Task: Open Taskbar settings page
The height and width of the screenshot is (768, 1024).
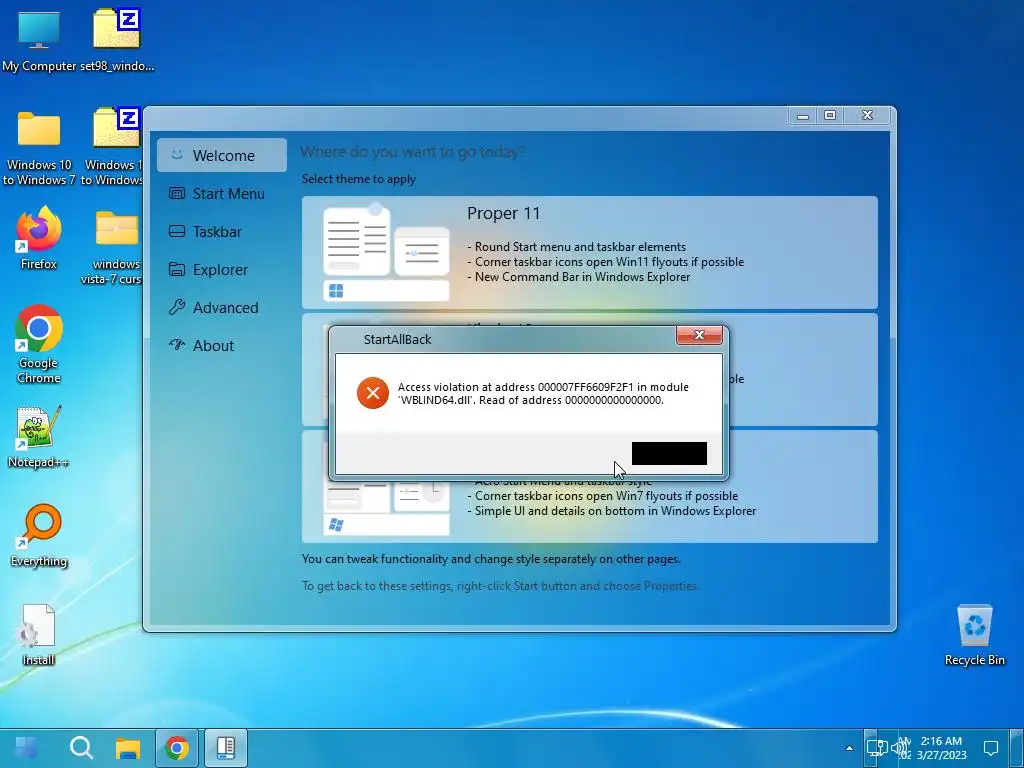Action: point(222,231)
